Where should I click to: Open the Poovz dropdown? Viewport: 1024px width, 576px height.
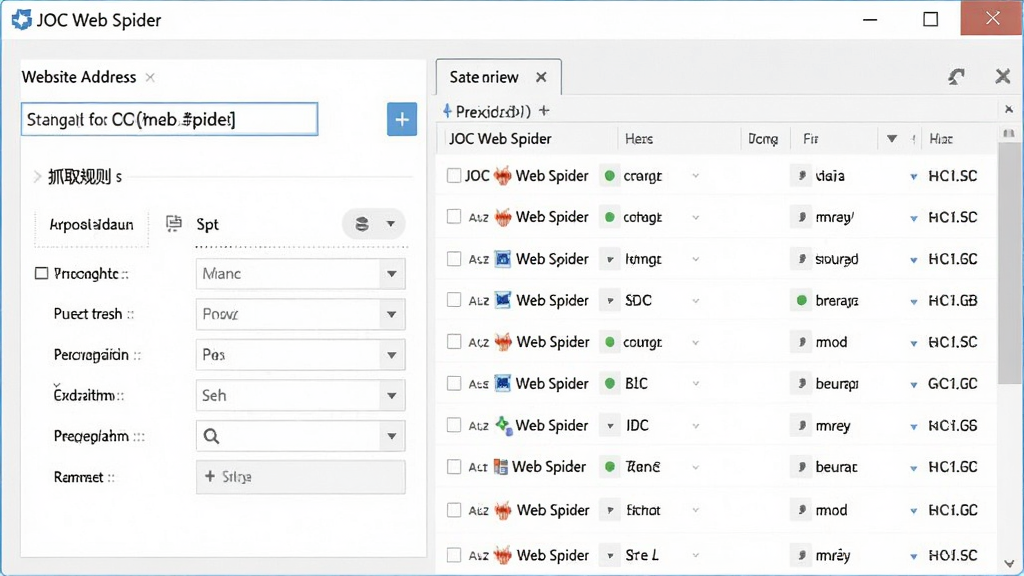click(300, 314)
